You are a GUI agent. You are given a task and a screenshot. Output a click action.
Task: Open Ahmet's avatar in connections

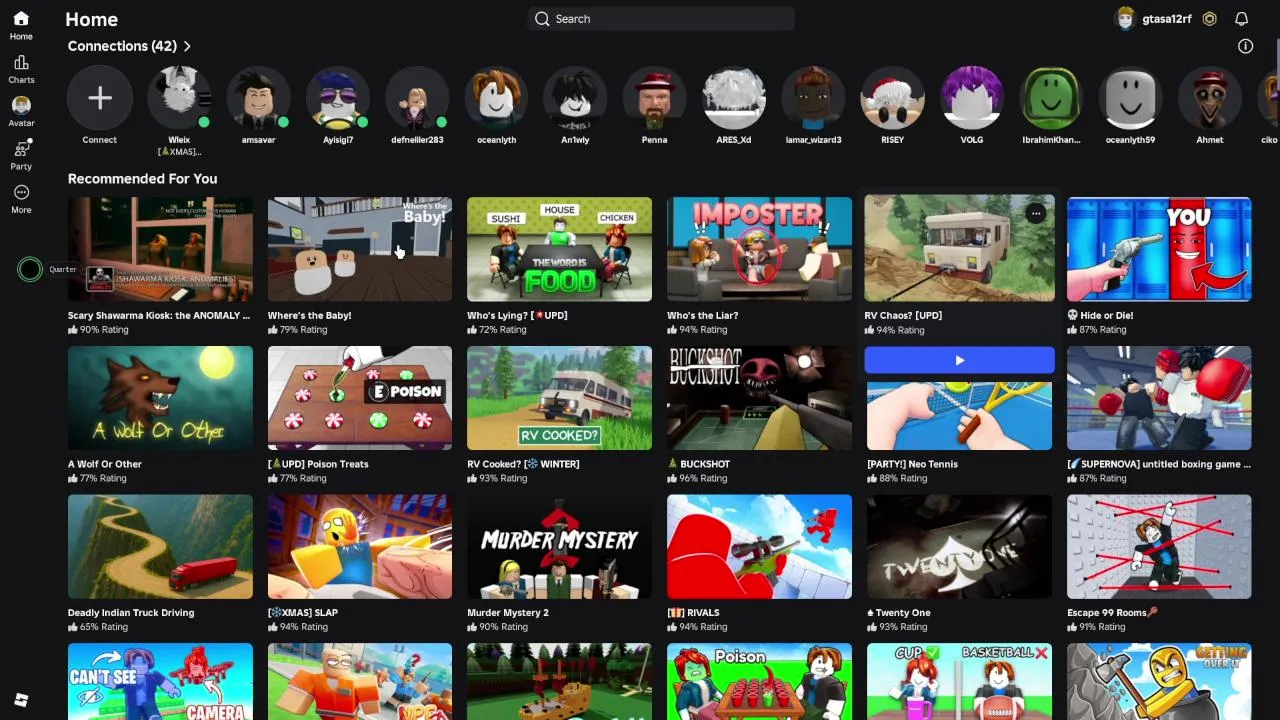(x=1210, y=98)
